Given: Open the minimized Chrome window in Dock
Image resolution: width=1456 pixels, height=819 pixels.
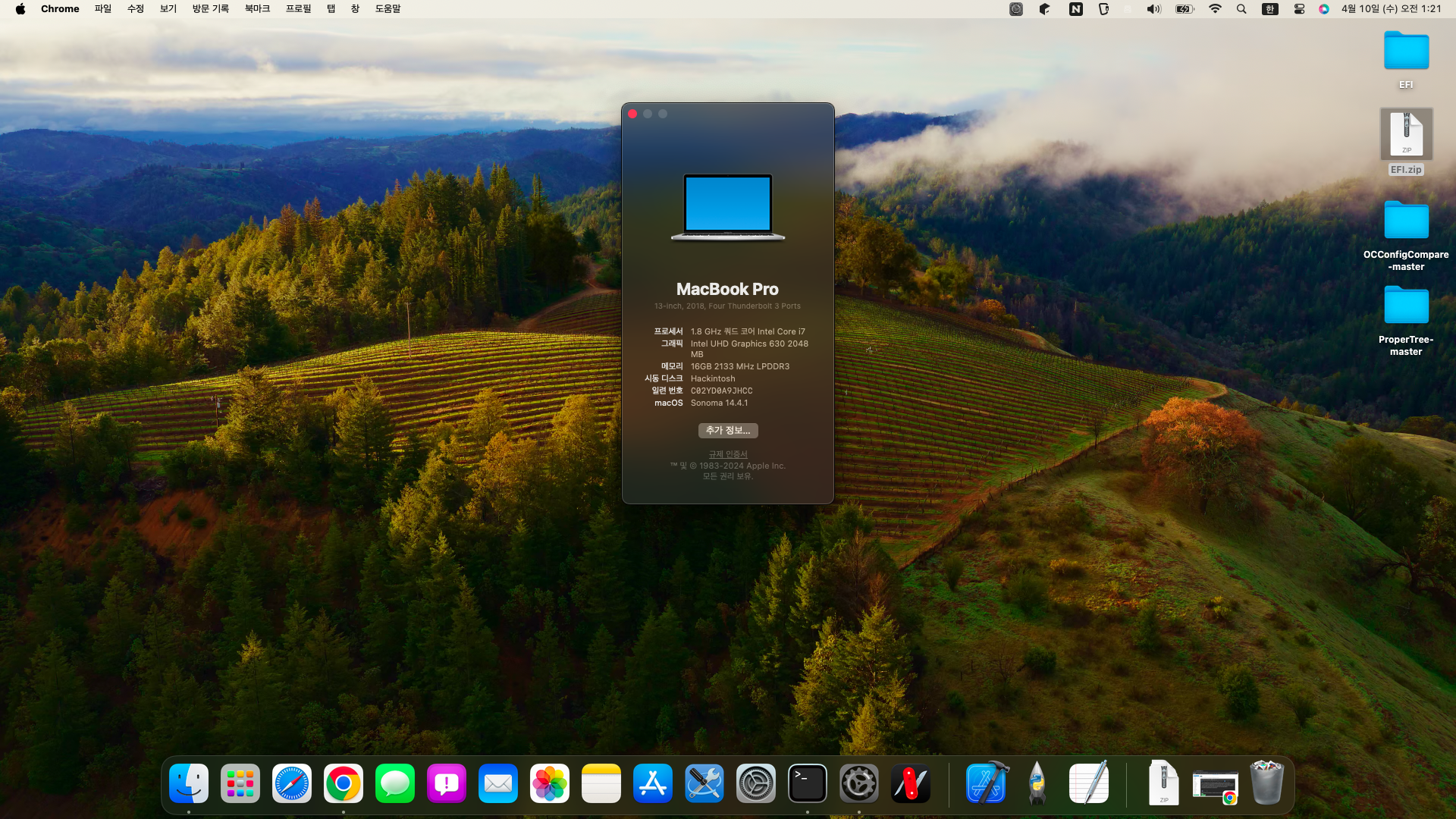Looking at the screenshot, I should click(1215, 786).
